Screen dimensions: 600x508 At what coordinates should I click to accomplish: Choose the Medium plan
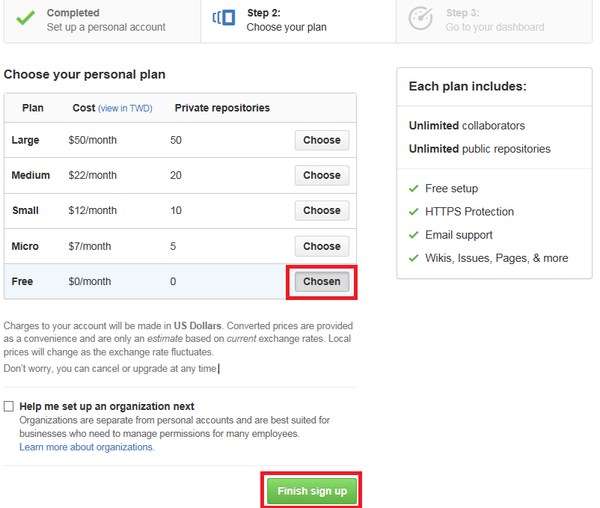(x=322, y=175)
